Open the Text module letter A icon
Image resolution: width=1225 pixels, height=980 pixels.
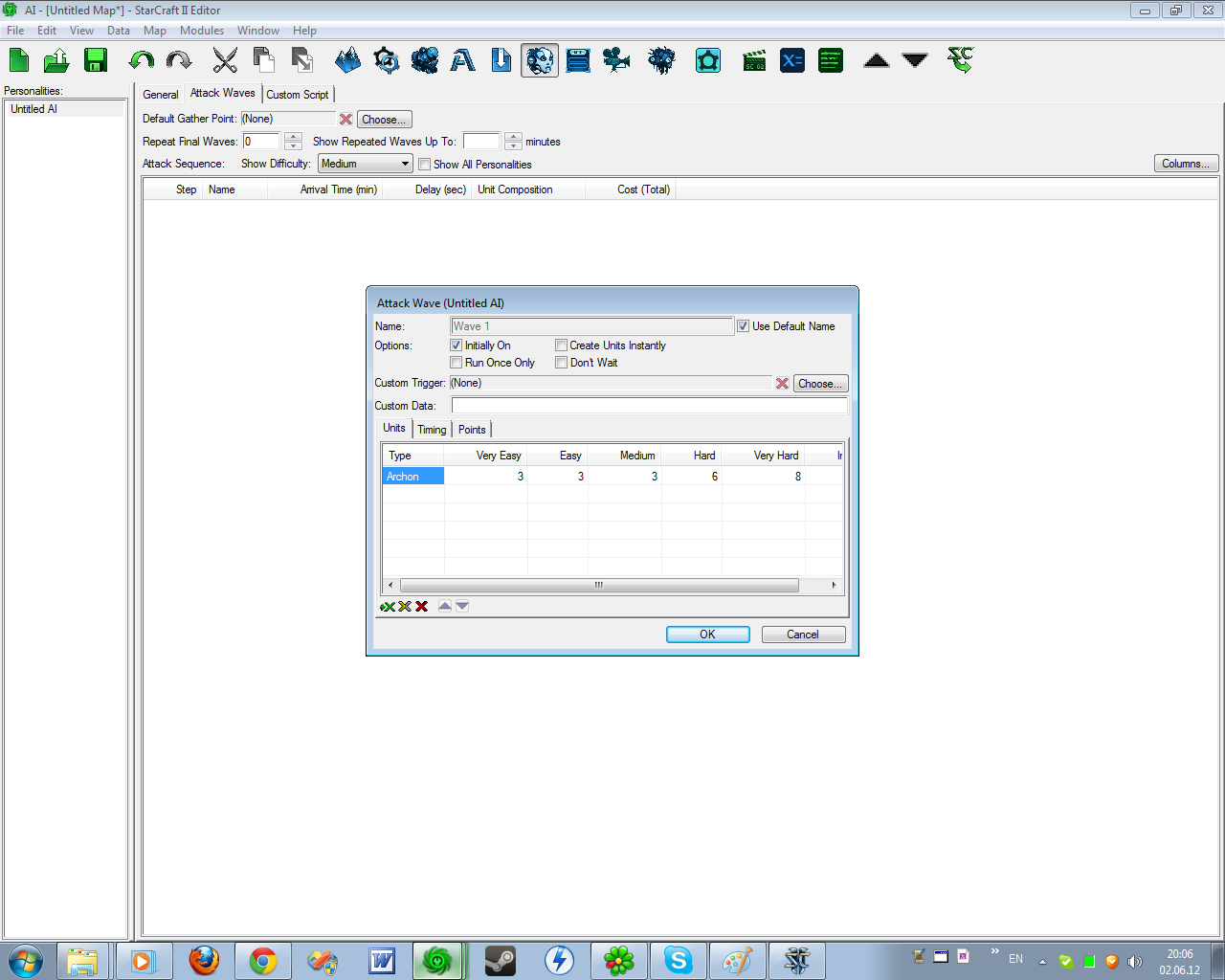[463, 60]
